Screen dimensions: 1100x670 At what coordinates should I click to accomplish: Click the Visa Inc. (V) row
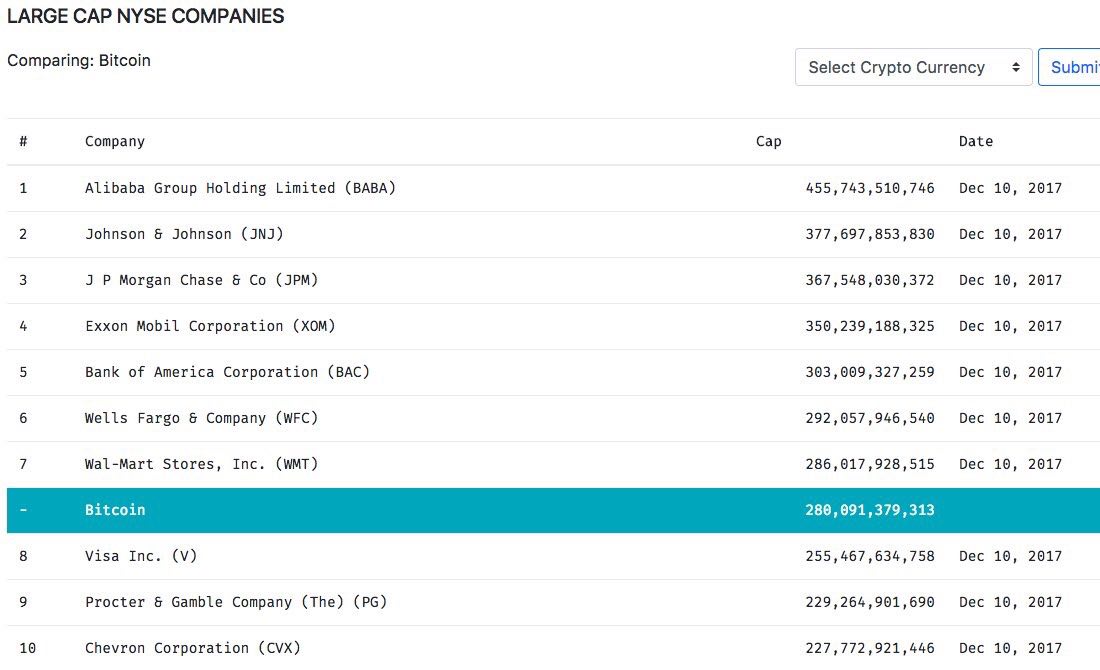(x=141, y=556)
